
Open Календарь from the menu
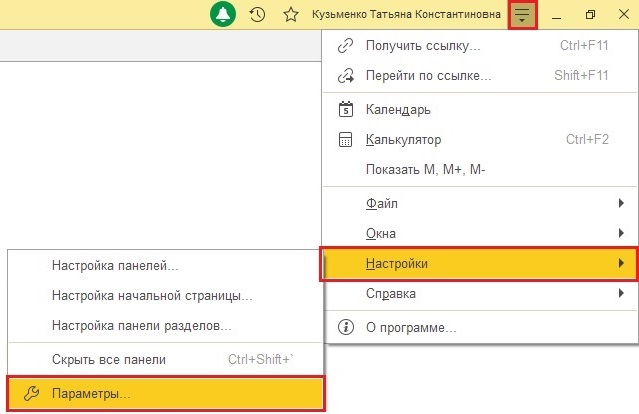coord(480,109)
